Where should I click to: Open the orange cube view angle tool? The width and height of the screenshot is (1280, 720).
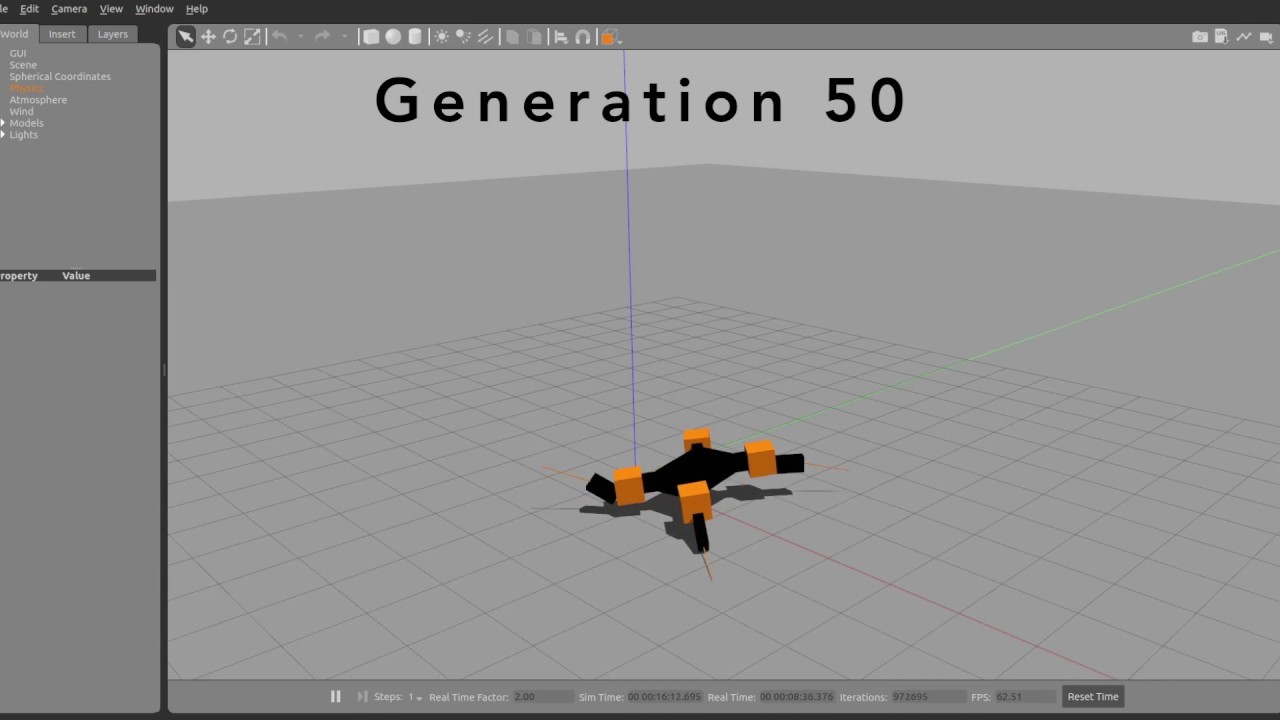(x=609, y=37)
